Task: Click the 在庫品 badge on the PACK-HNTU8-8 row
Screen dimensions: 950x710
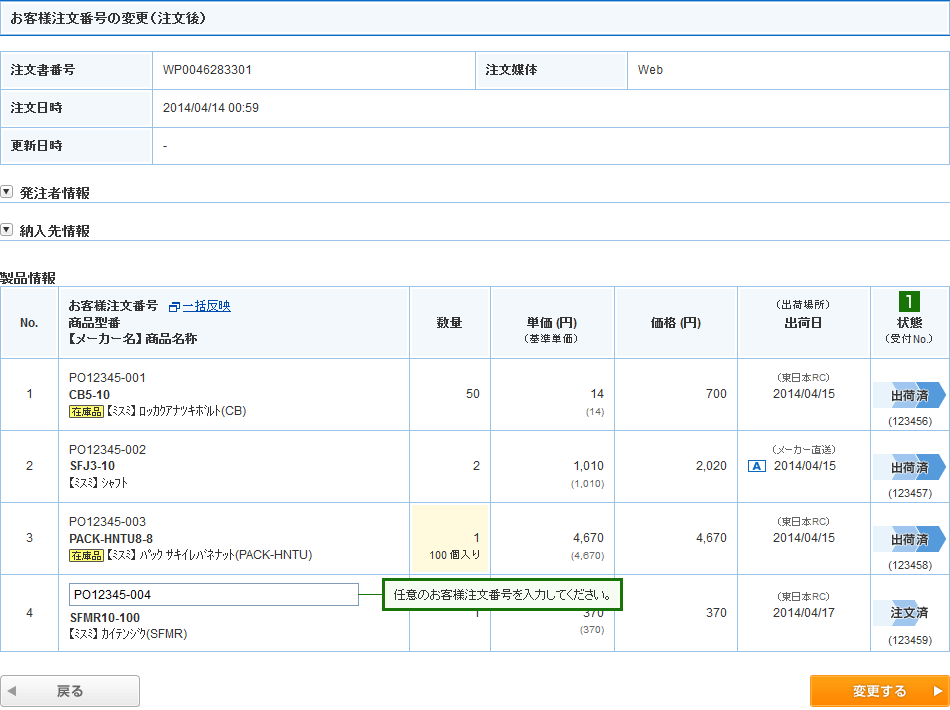Action: click(x=86, y=555)
